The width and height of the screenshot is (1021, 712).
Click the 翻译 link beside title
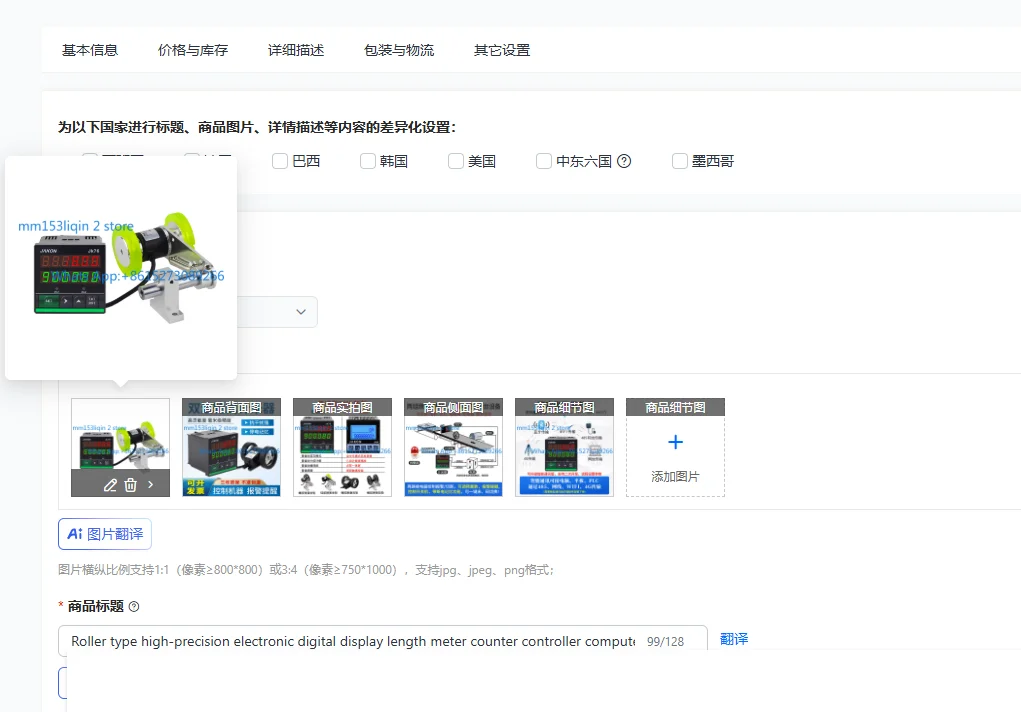[x=734, y=639]
